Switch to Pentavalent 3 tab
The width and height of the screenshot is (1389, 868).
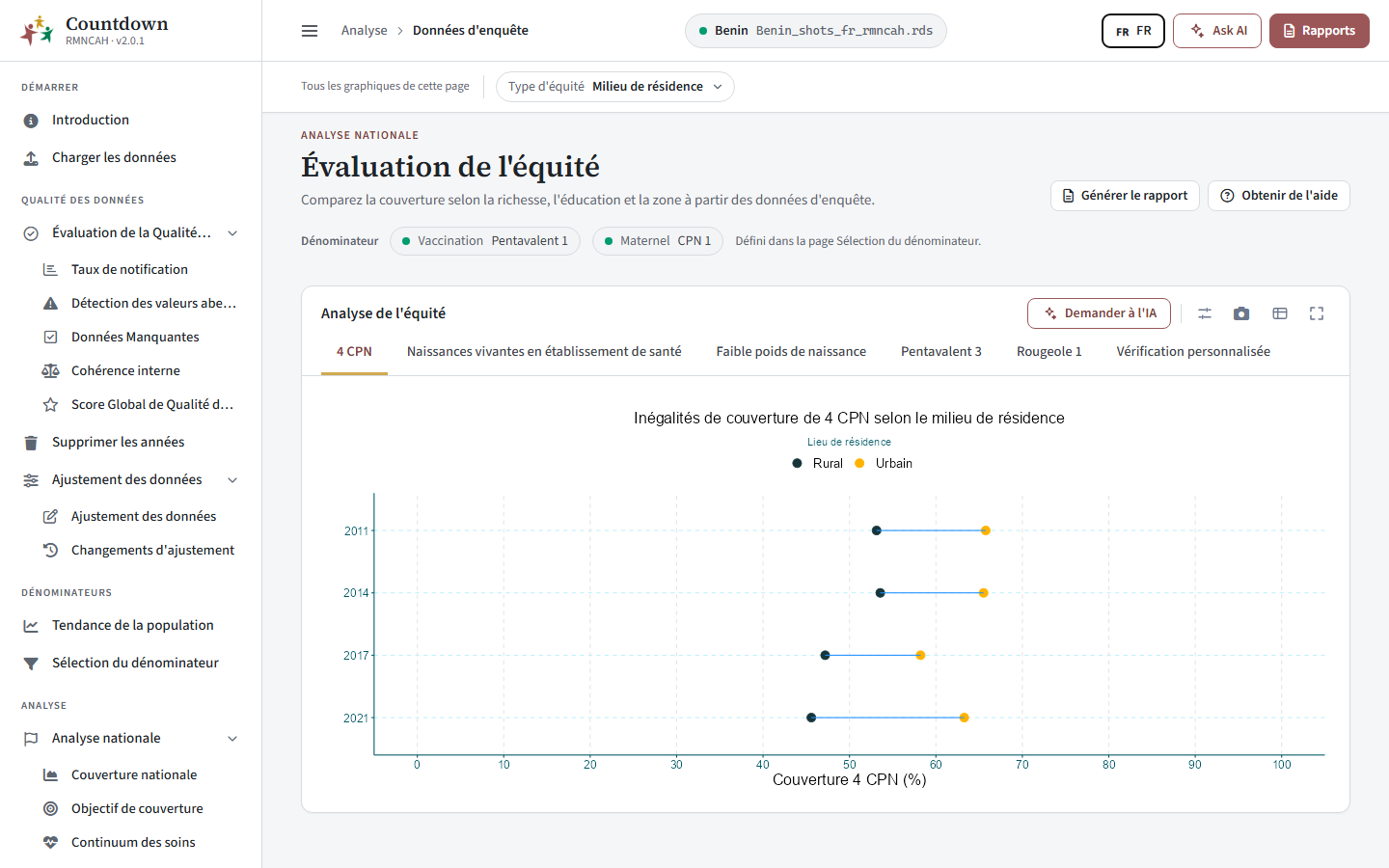coord(941,352)
